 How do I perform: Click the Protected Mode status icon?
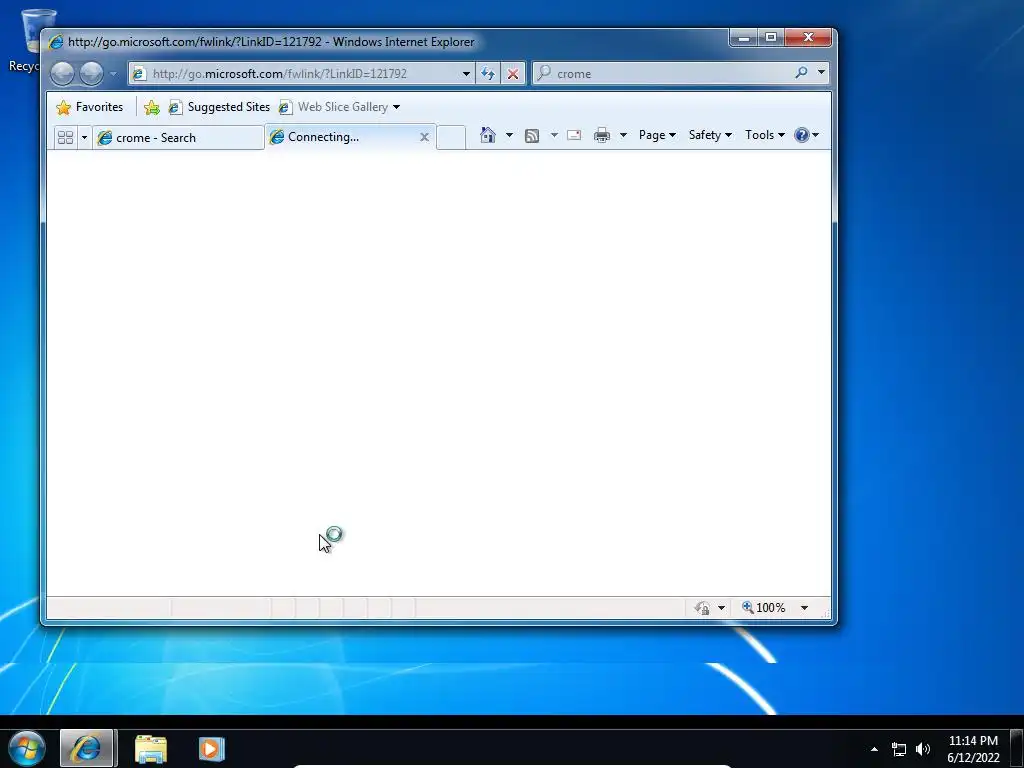(x=702, y=608)
